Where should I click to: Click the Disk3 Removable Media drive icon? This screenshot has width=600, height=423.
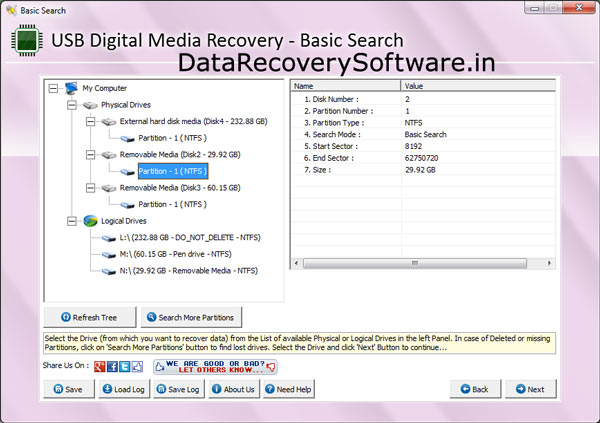click(109, 188)
